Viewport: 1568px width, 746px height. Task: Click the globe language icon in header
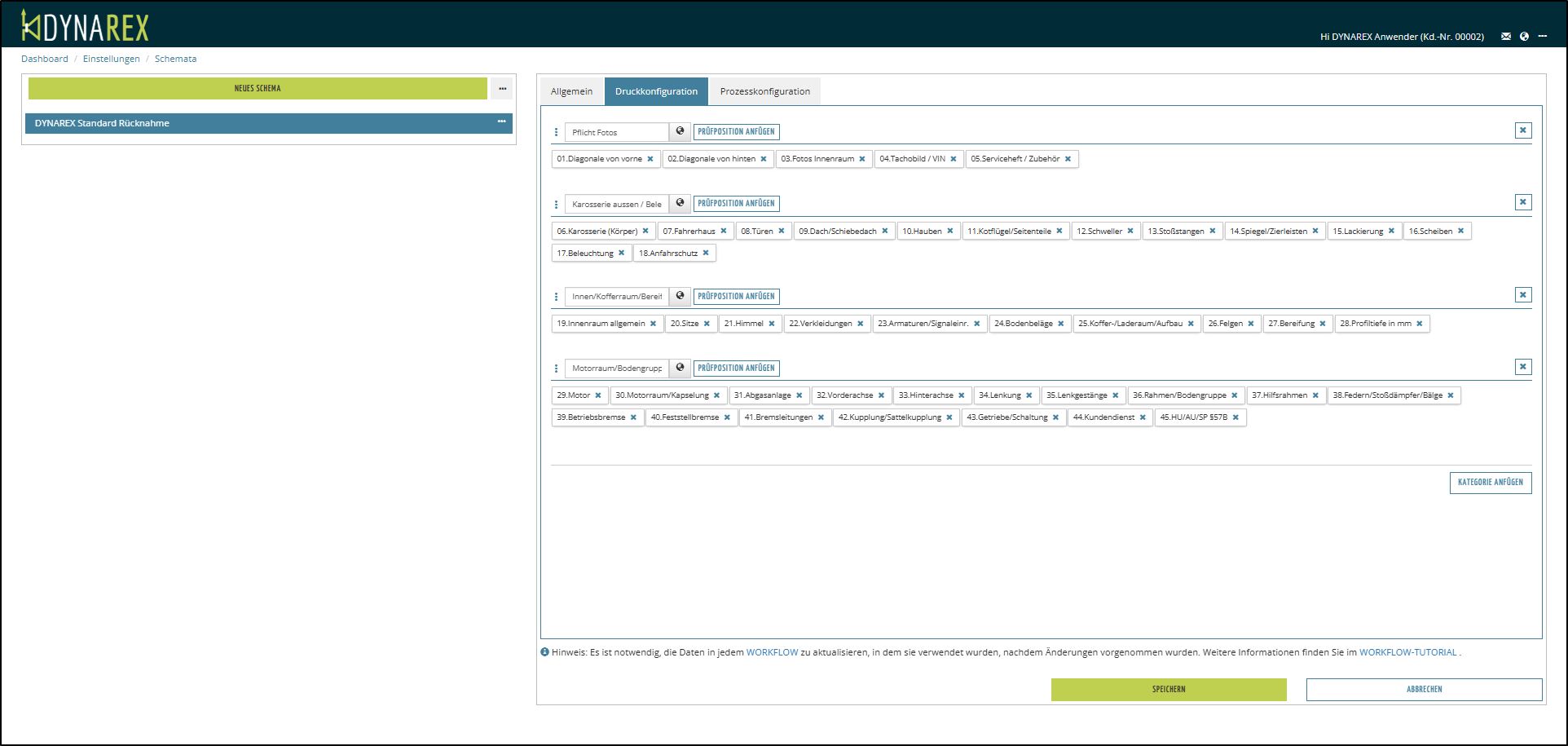(1524, 37)
